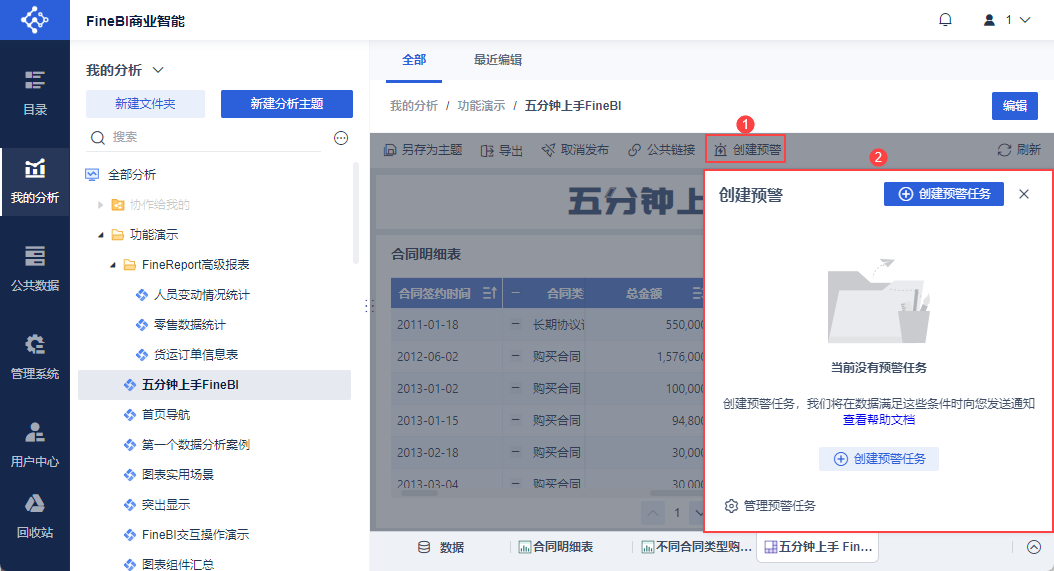This screenshot has width=1054, height=571.
Task: Collapse the 功能演示 folder
Action: [x=101, y=235]
